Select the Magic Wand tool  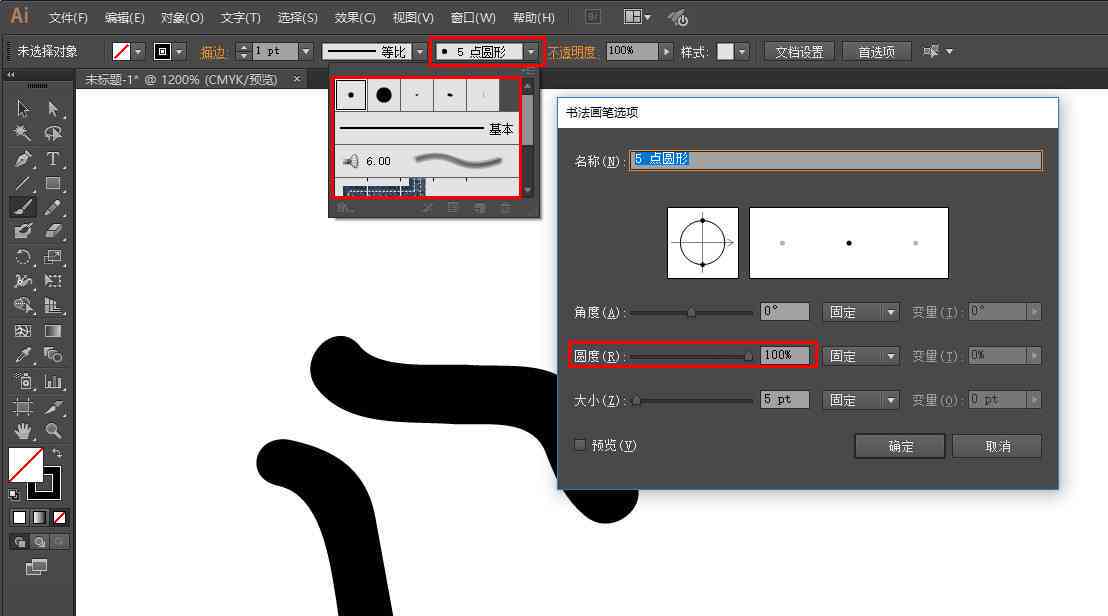point(23,134)
